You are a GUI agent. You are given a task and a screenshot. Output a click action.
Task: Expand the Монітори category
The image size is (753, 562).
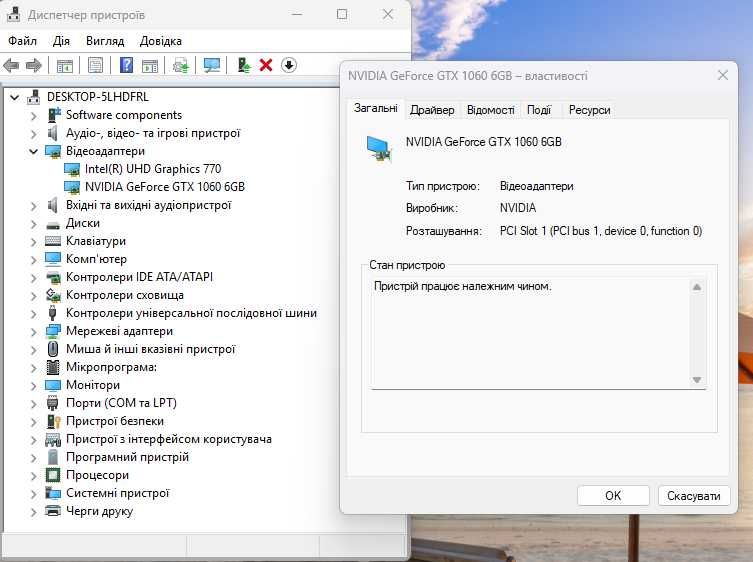point(33,386)
